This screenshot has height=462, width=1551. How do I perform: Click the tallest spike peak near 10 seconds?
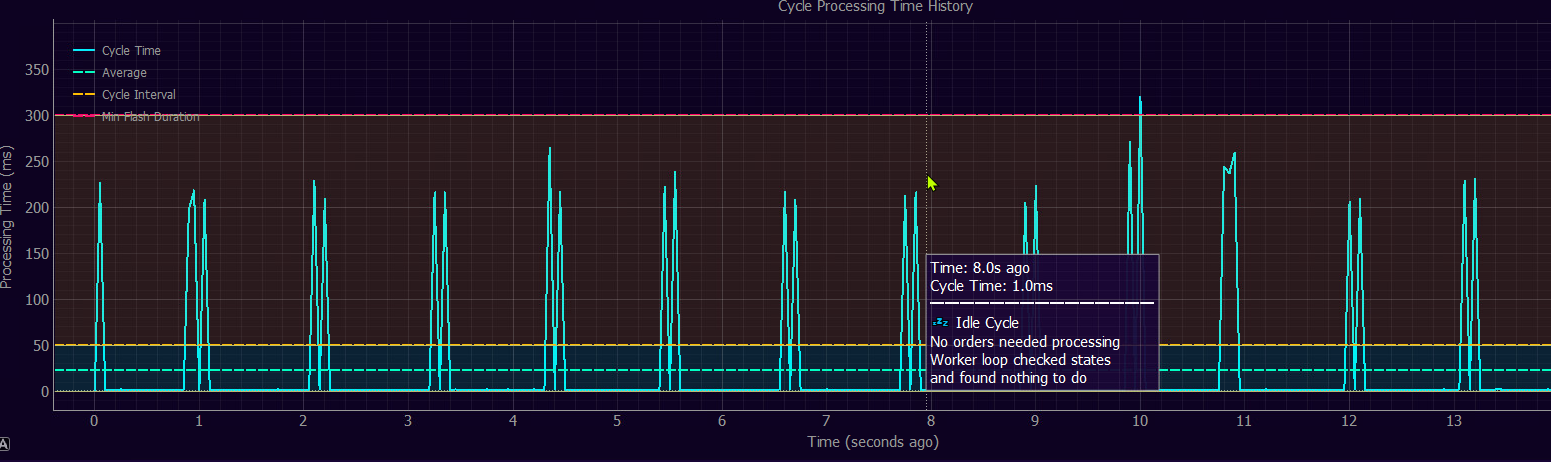click(x=1139, y=98)
